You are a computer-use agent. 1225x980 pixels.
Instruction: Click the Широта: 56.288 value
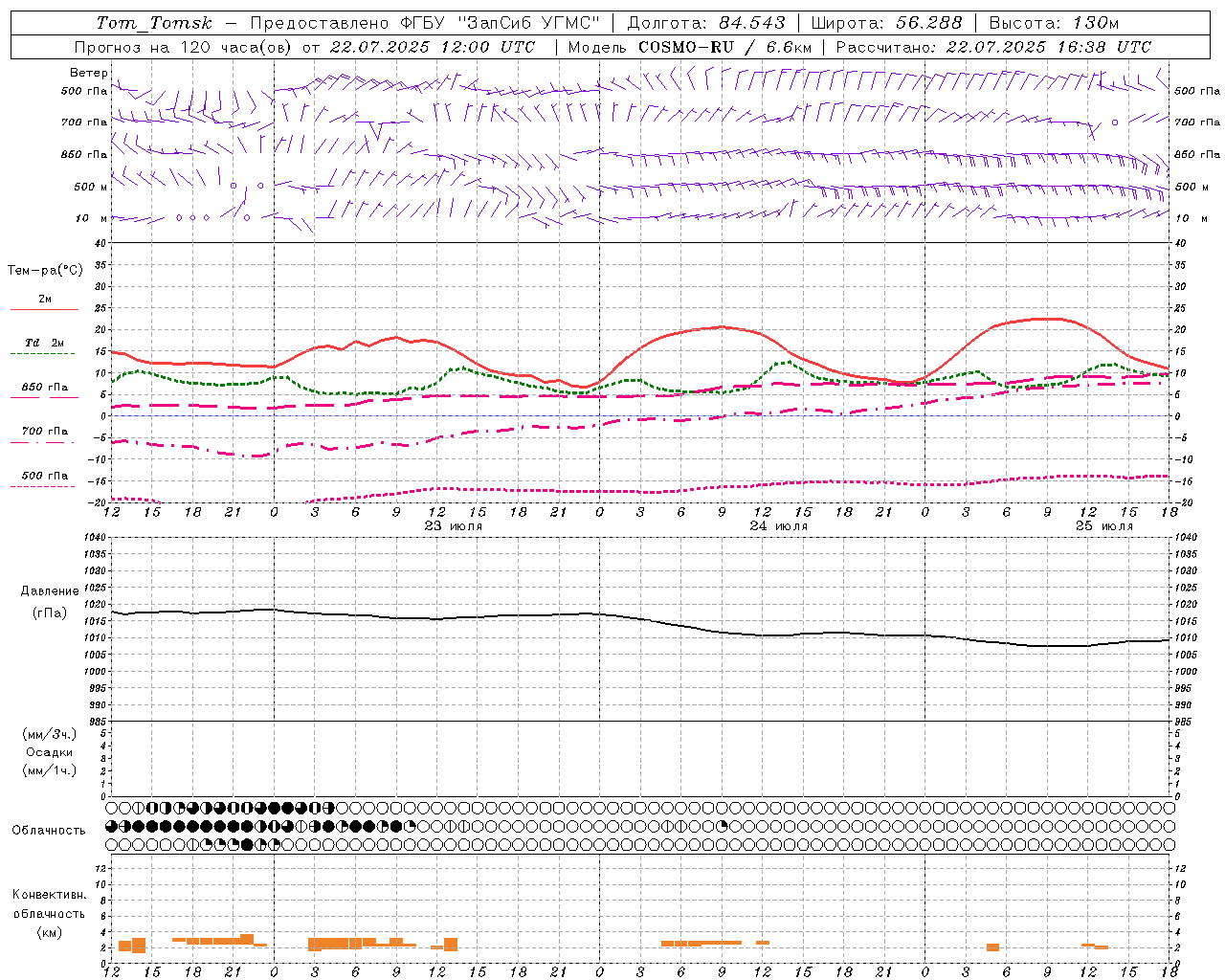886,23
